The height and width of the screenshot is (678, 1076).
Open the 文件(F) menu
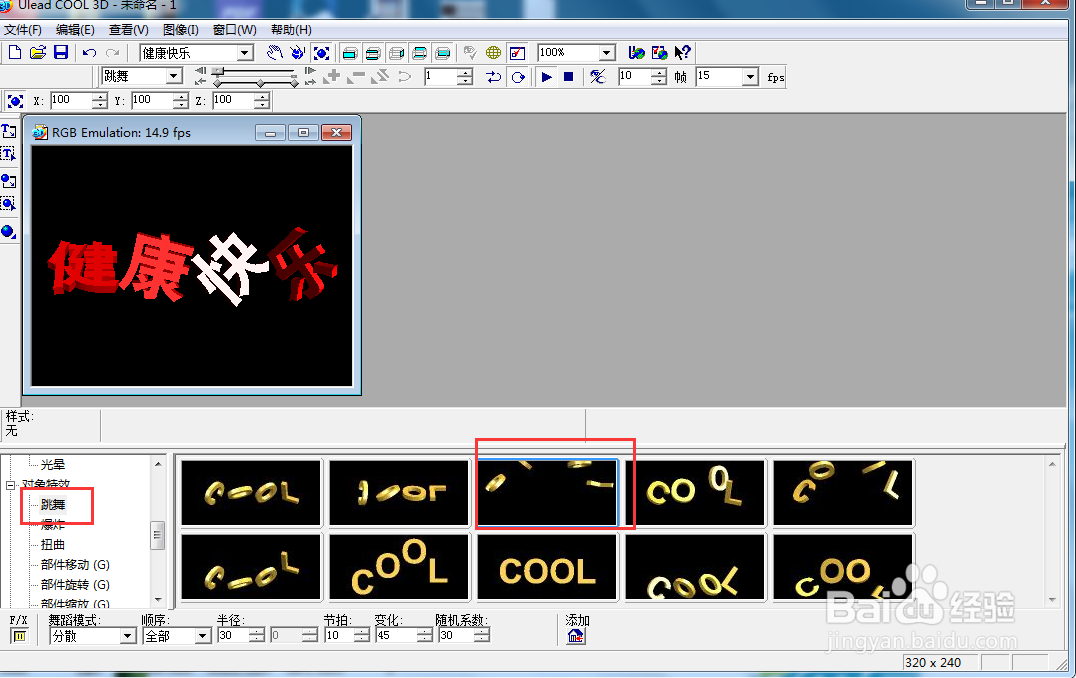pos(23,30)
